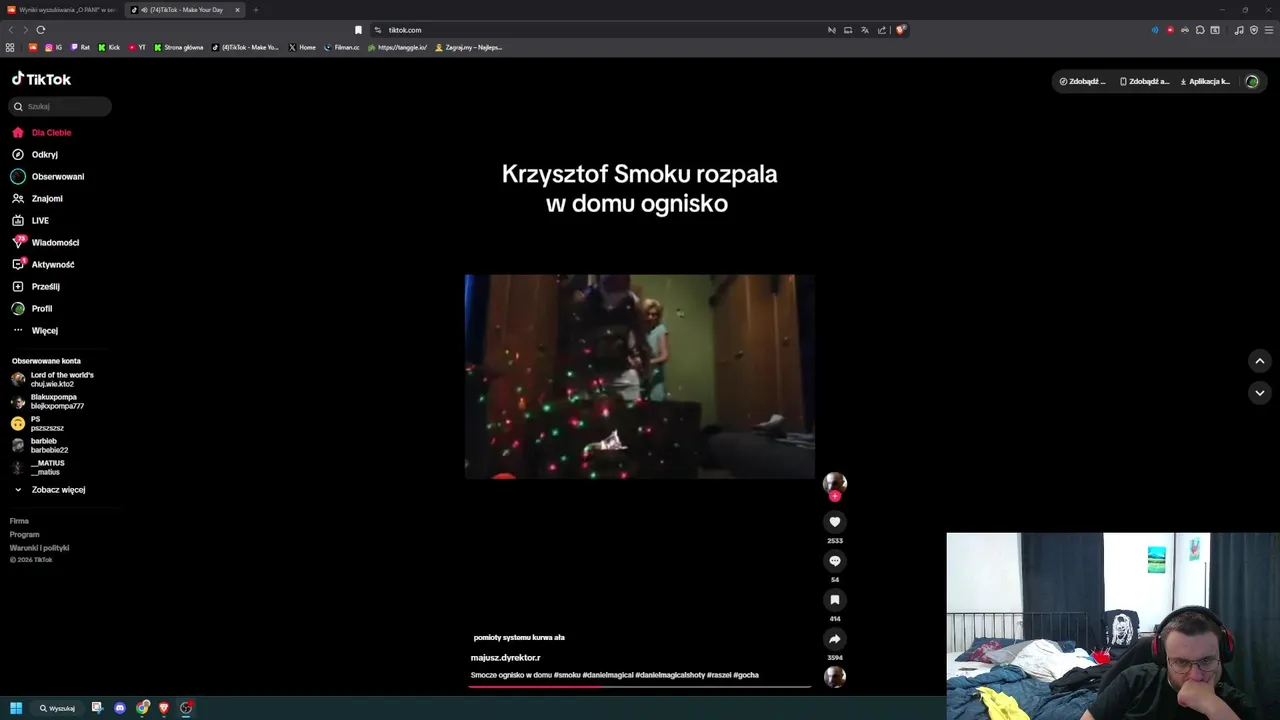This screenshot has height=720, width=1280.
Task: Open the Firma footer link
Action: tap(19, 521)
